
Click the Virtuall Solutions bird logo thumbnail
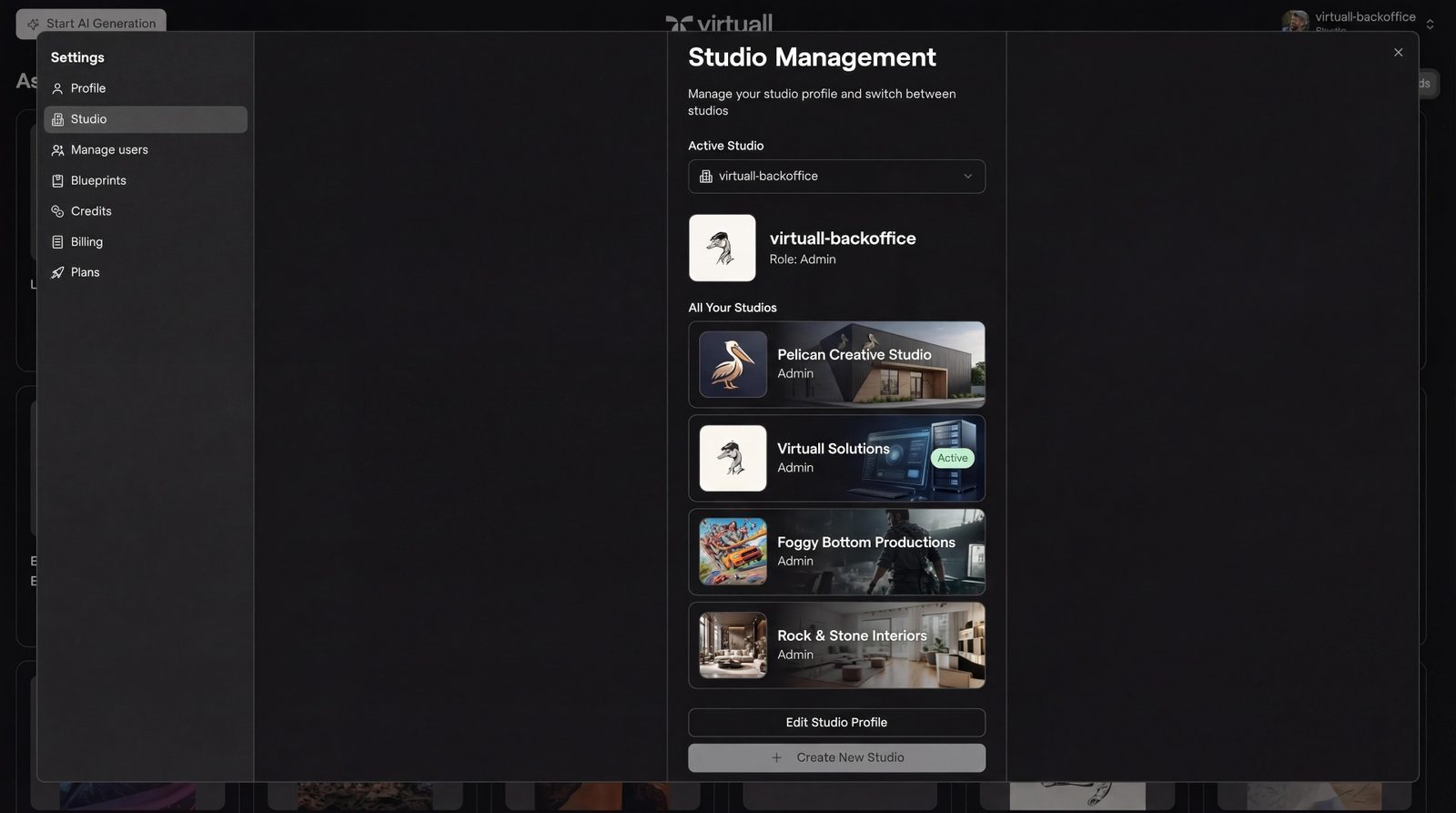point(733,458)
